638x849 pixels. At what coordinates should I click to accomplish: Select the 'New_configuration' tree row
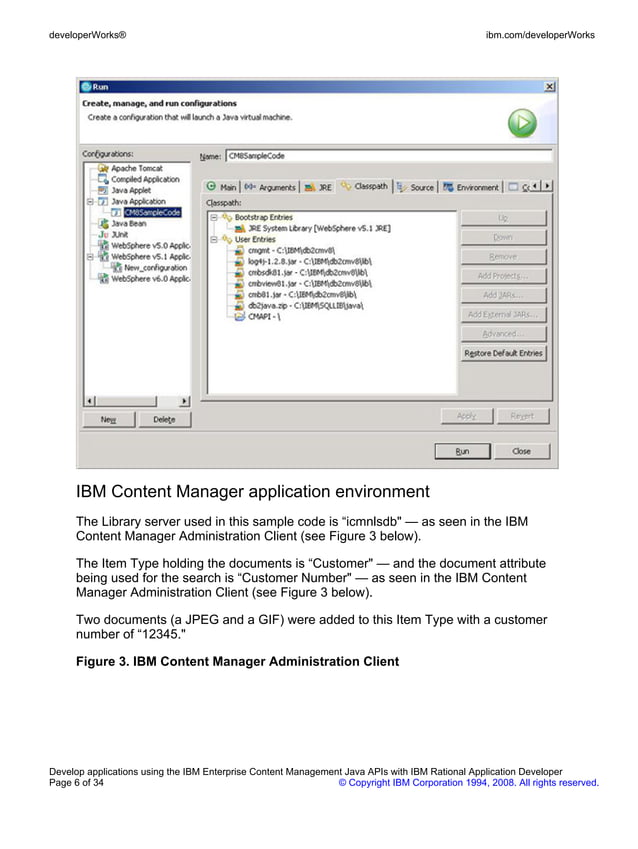pyautogui.click(x=155, y=267)
